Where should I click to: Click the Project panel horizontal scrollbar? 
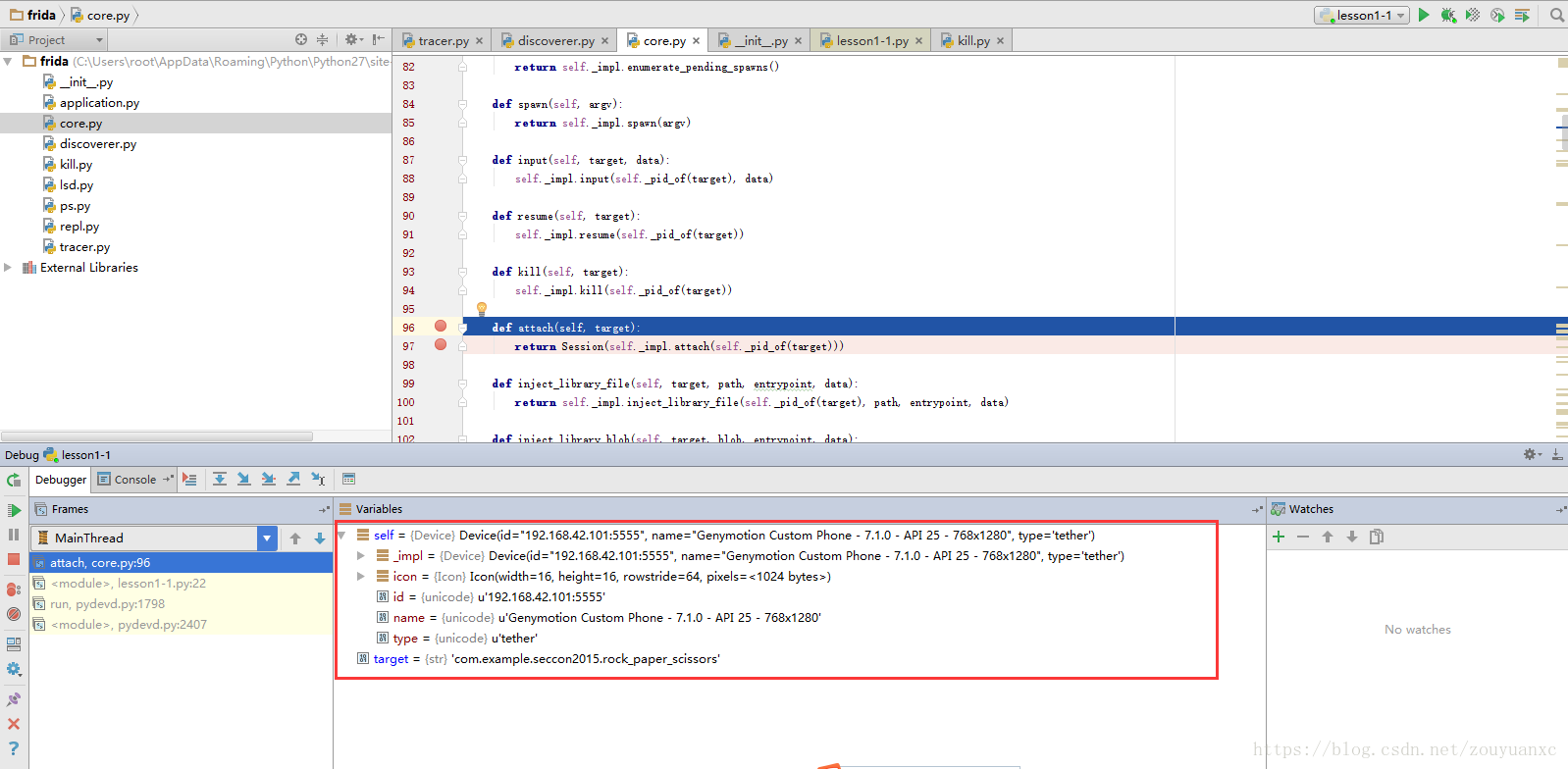click(157, 436)
